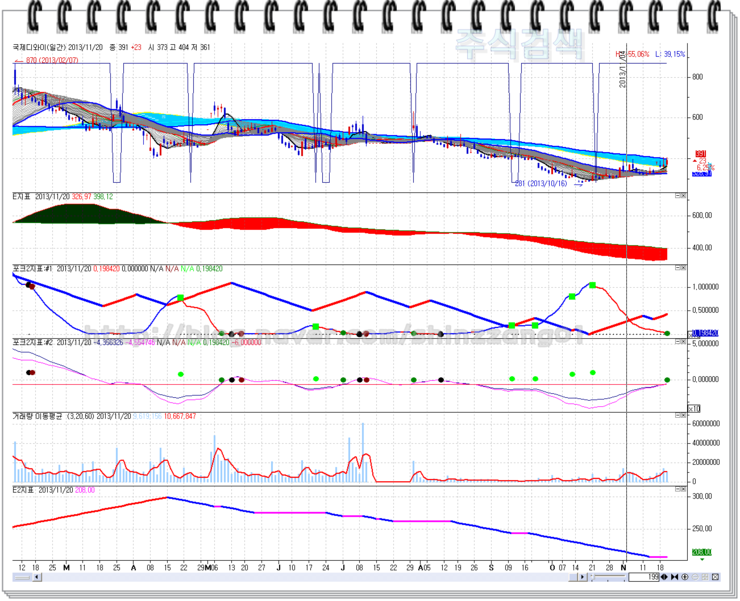The width and height of the screenshot is (740, 601).
Task: Click the green square signal at 포크2지표 #1 peak
Action: [593, 285]
